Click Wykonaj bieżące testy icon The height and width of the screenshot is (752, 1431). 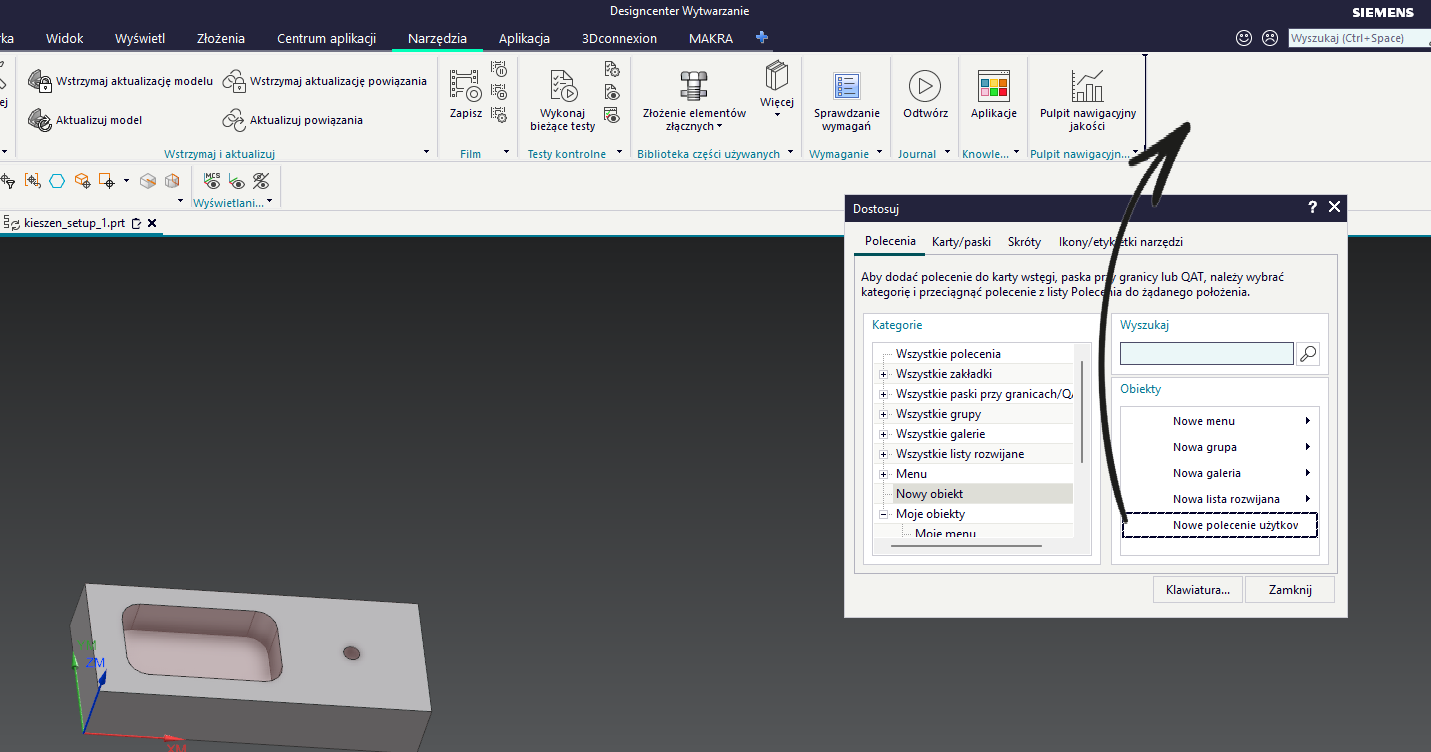pos(563,86)
